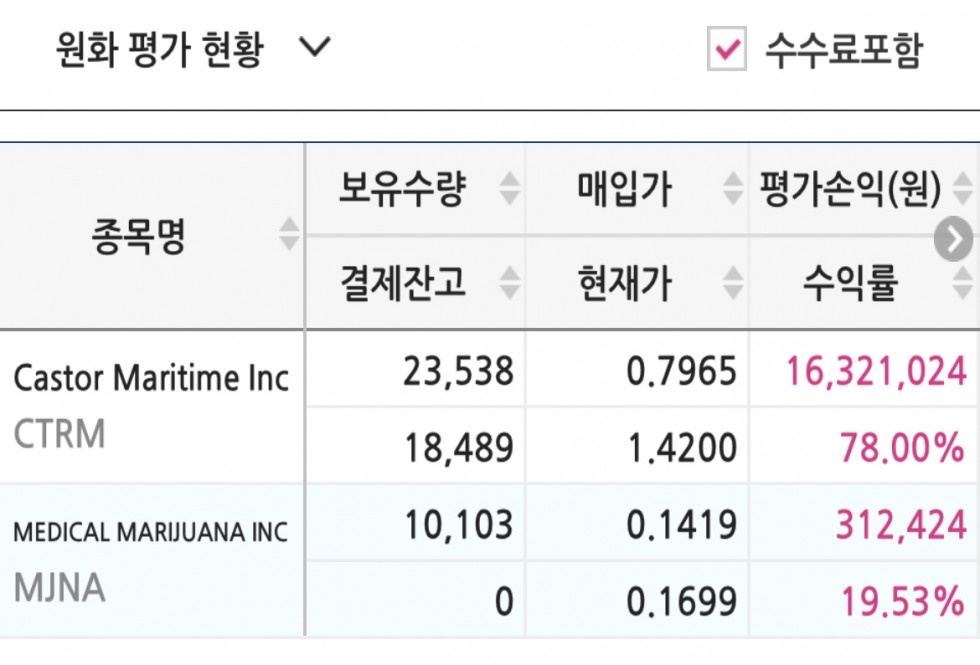Sort by 보유수량 column arrows
Screen dimensions: 980x665
[x=509, y=188]
